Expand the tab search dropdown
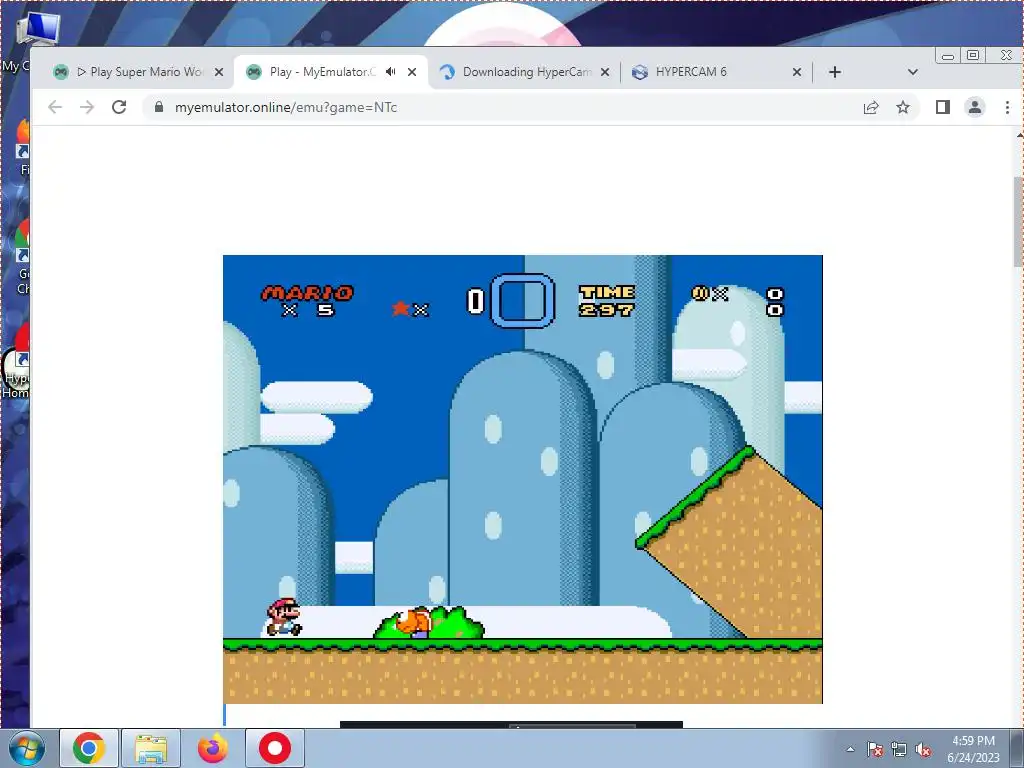 (x=913, y=72)
